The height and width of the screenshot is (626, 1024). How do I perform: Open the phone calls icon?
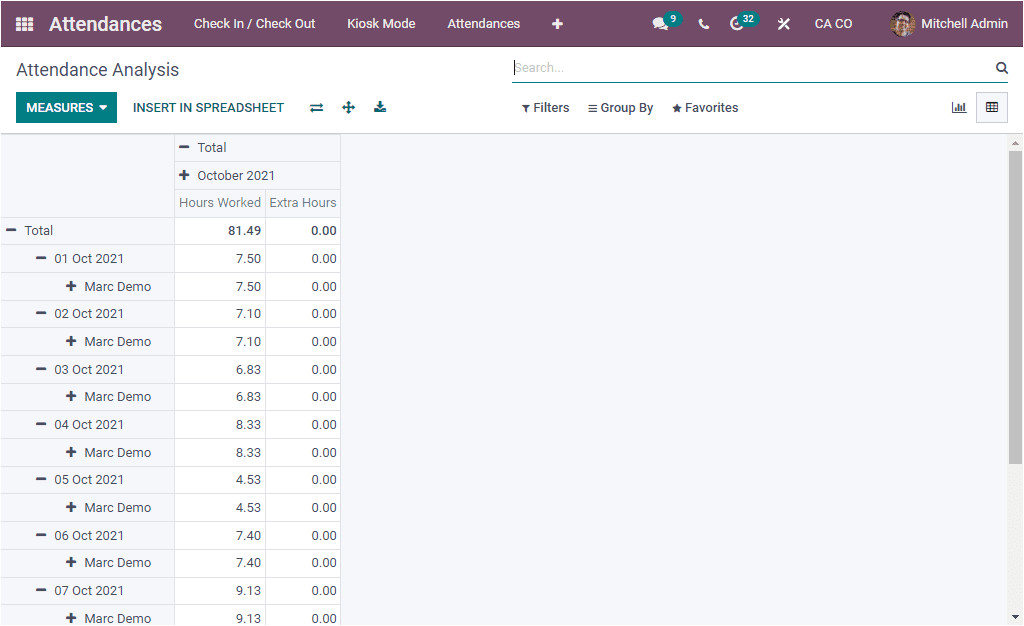click(x=703, y=22)
